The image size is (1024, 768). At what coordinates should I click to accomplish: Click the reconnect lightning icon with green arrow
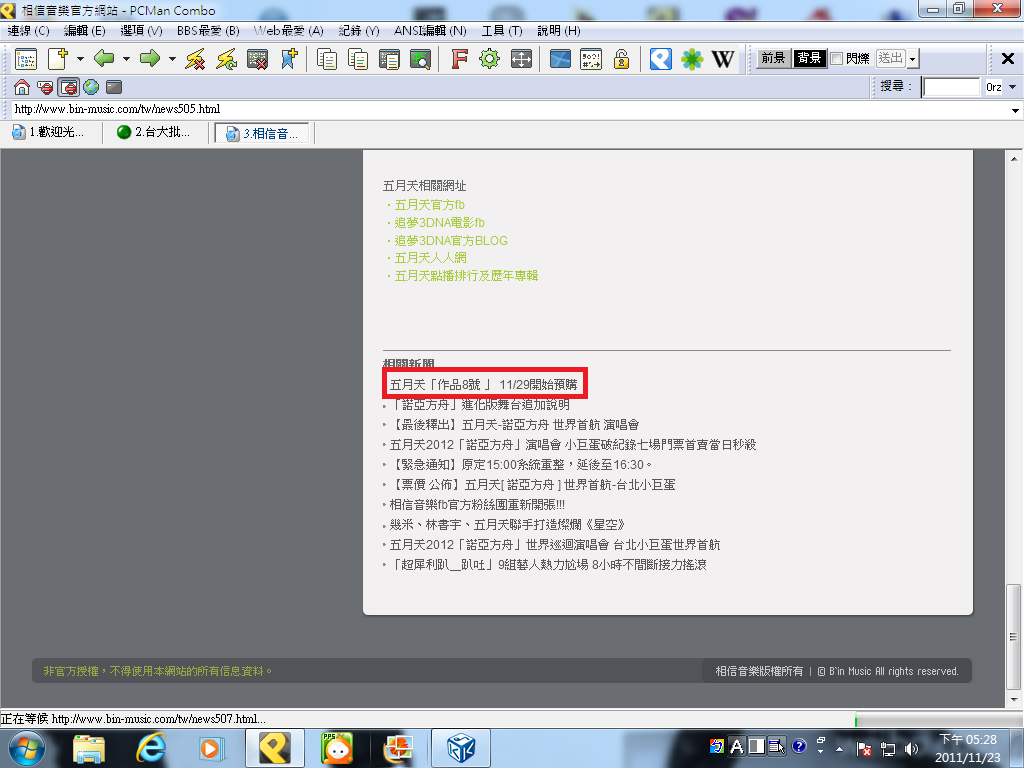pyautogui.click(x=226, y=59)
